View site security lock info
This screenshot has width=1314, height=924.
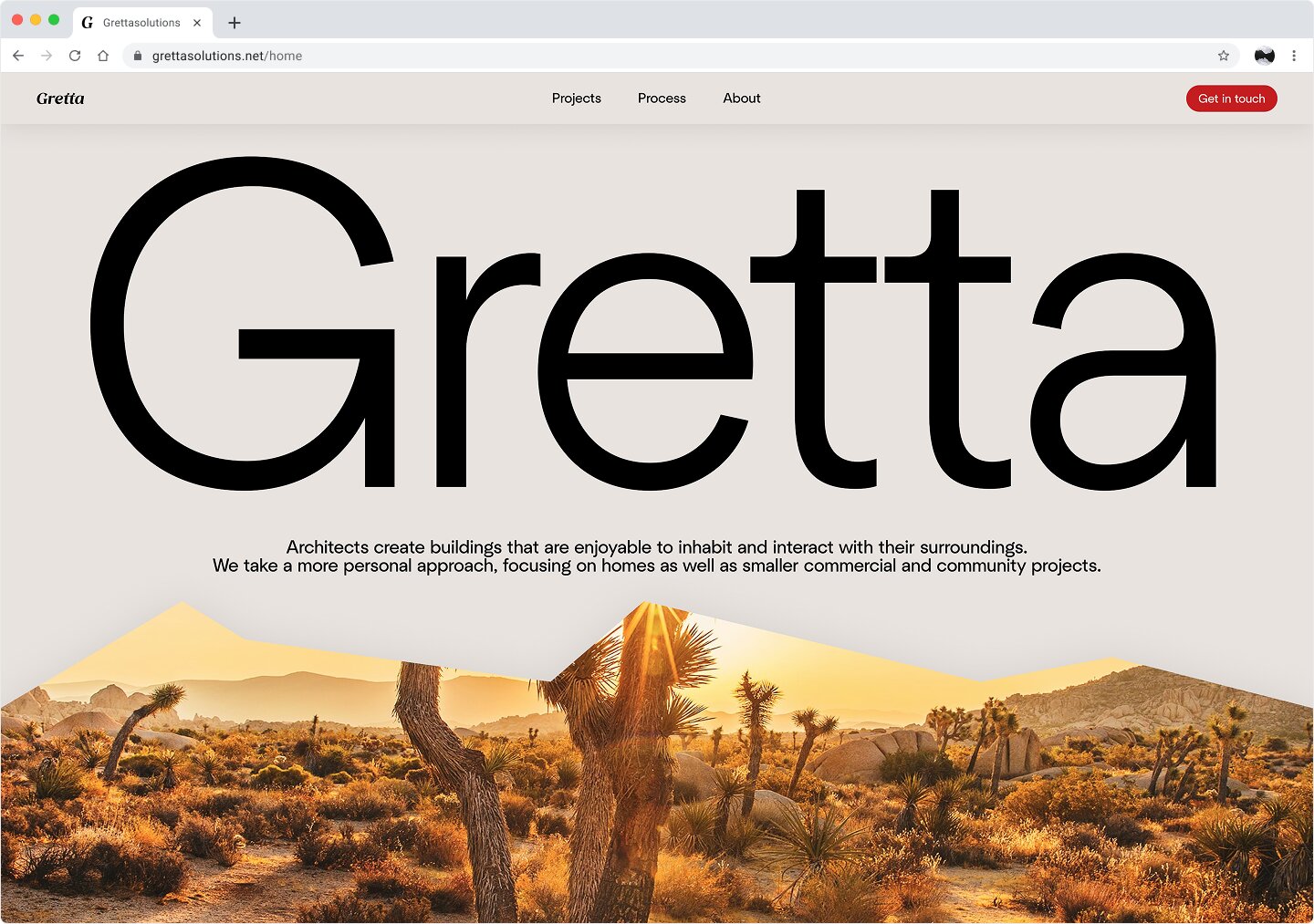(138, 56)
